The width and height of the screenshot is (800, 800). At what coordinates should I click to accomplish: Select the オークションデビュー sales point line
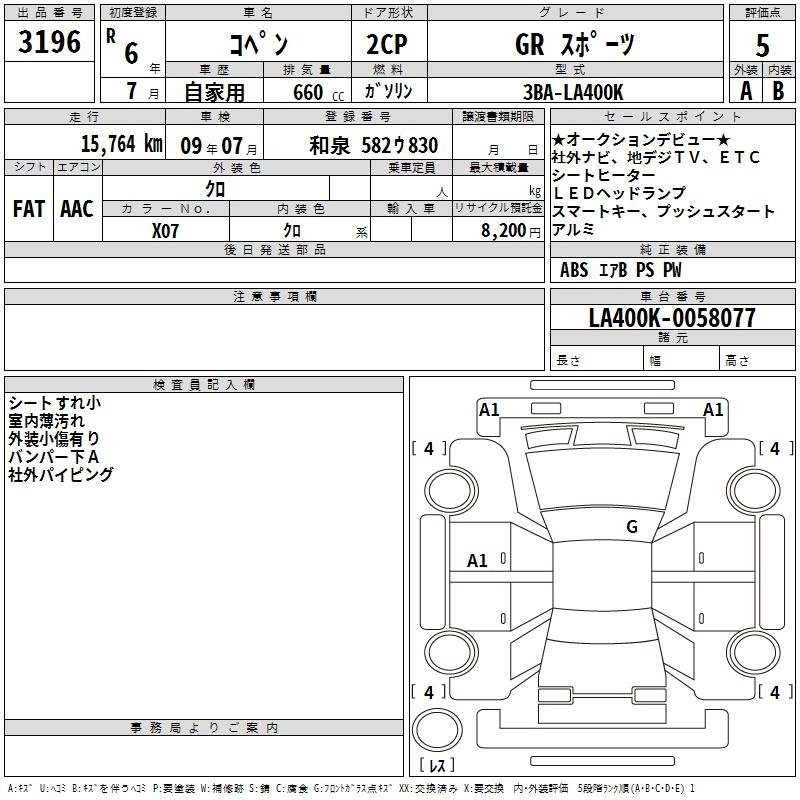[641, 139]
